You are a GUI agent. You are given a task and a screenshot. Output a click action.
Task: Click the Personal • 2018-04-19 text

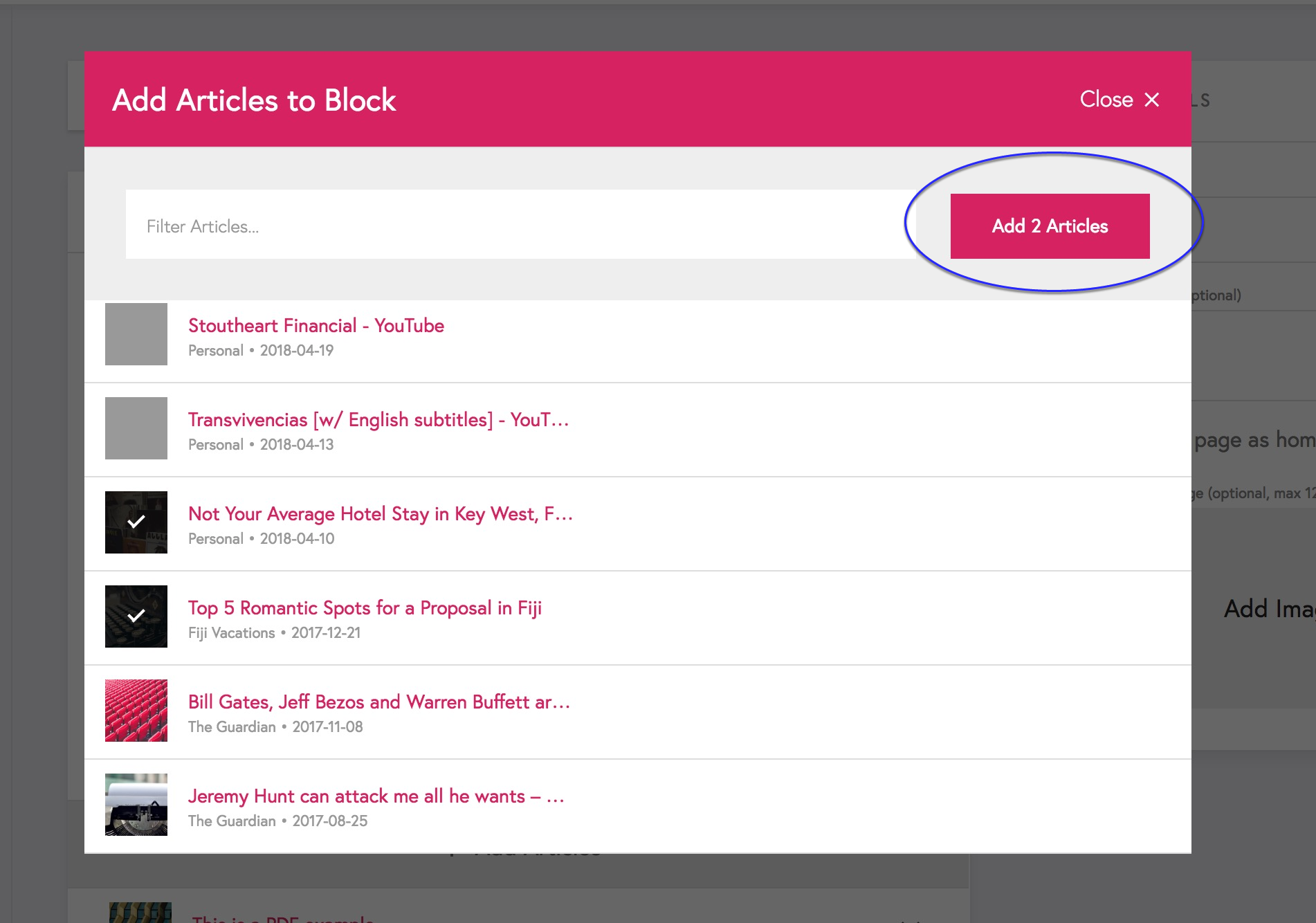pyautogui.click(x=261, y=350)
